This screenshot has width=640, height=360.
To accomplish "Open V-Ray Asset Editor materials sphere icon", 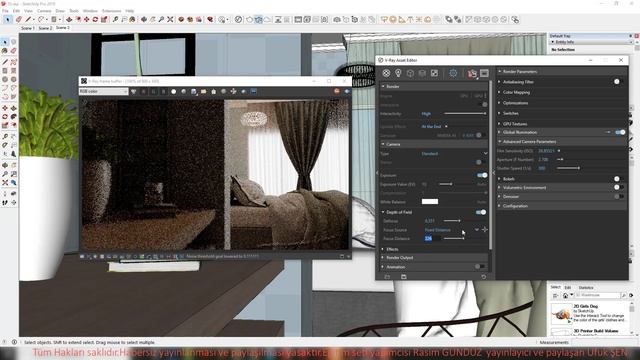I will pyautogui.click(x=386, y=73).
